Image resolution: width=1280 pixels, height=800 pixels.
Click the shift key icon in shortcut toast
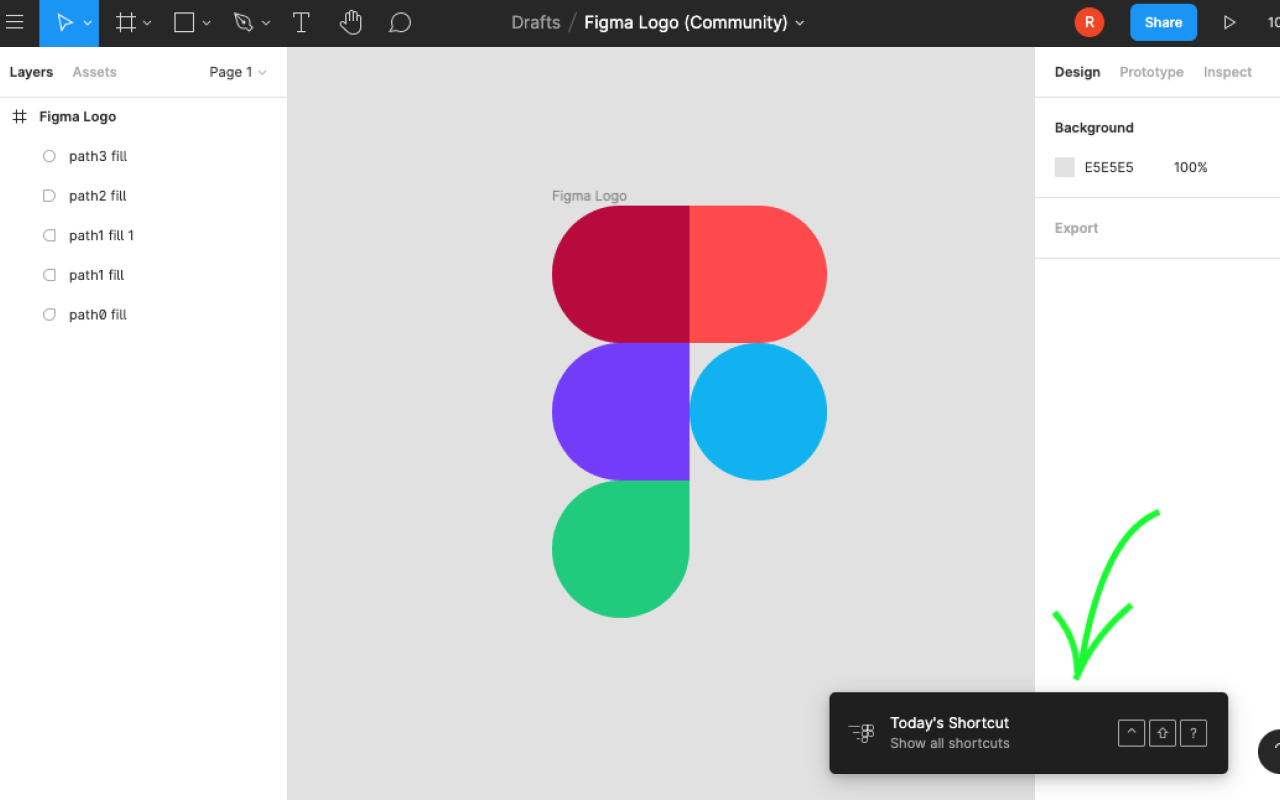click(x=1162, y=733)
